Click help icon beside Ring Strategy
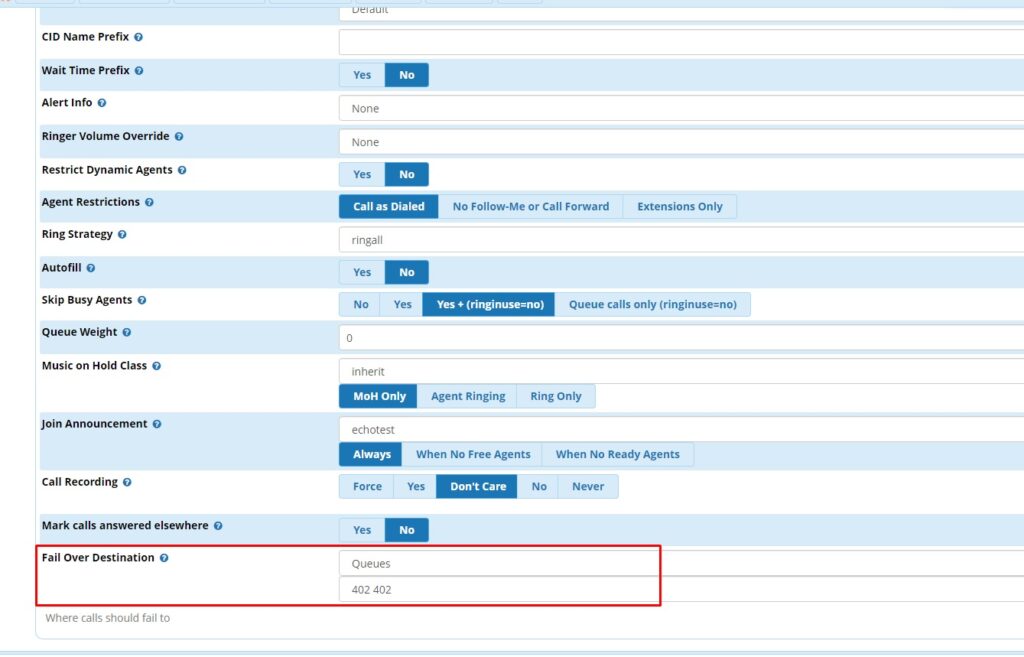The width and height of the screenshot is (1024, 657). 122,235
